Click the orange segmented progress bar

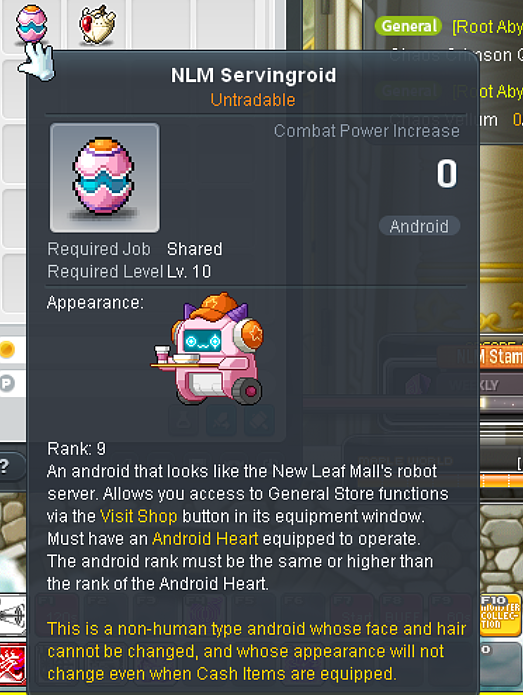coord(502,481)
